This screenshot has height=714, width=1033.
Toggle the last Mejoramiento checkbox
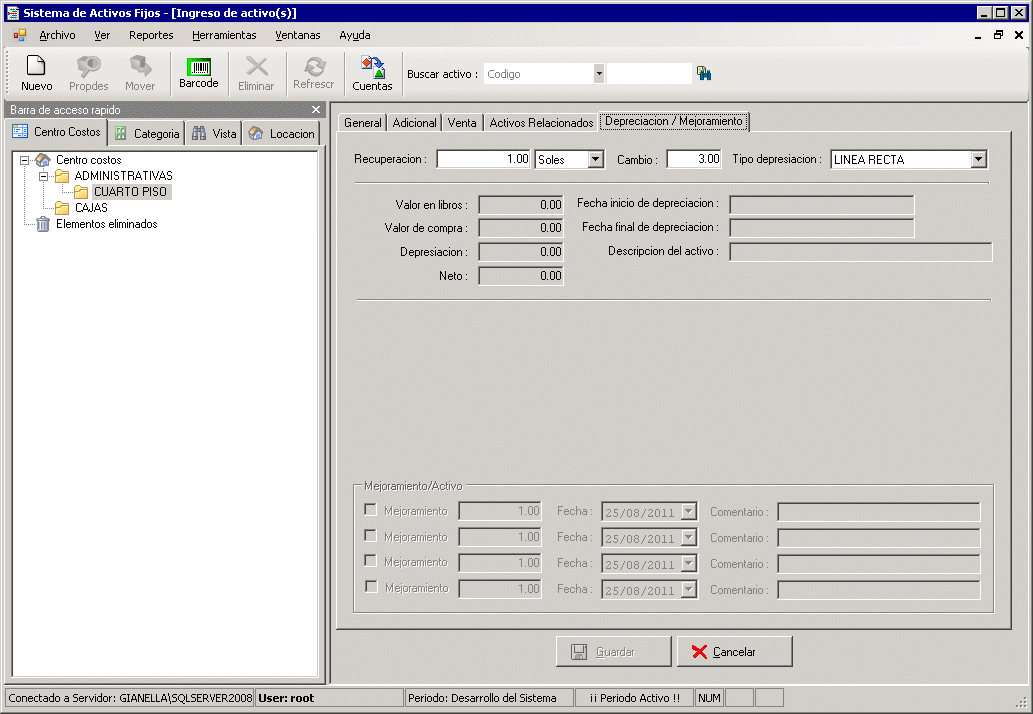[371, 586]
